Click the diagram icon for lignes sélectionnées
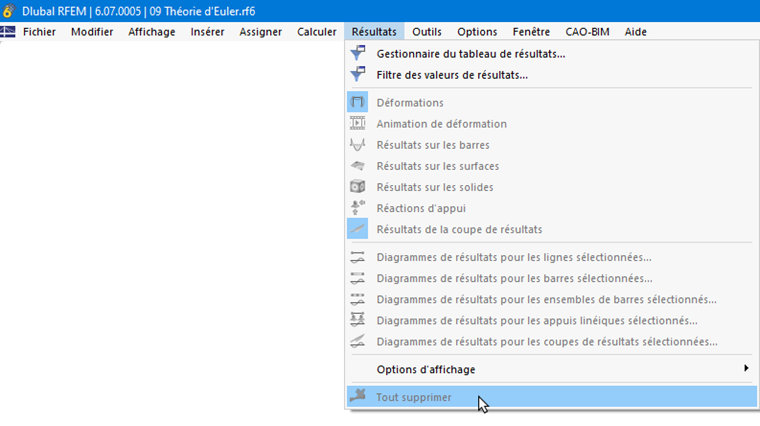760x426 pixels. pos(358,257)
